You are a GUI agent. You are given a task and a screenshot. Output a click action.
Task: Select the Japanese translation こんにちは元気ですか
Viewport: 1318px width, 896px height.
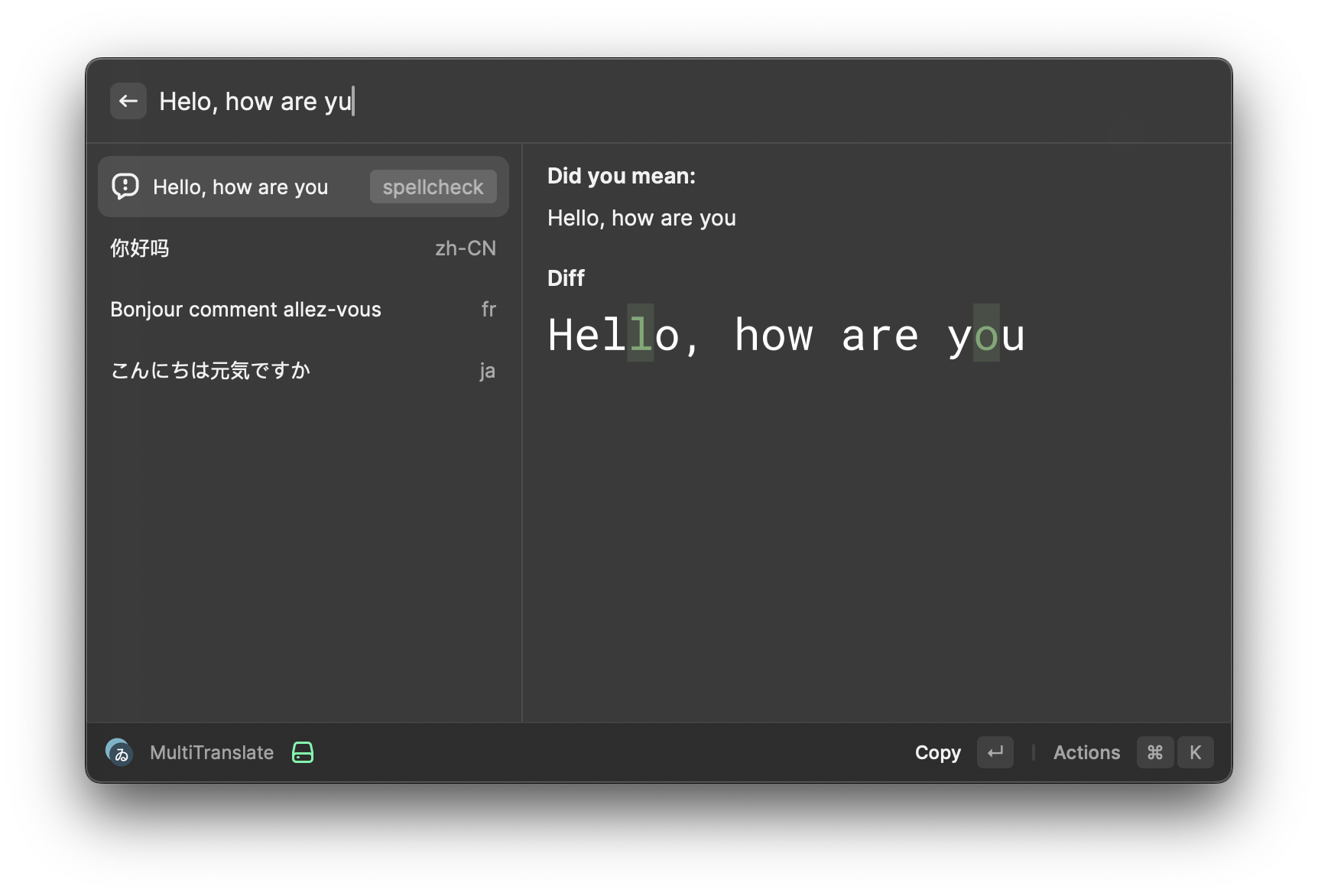[304, 370]
